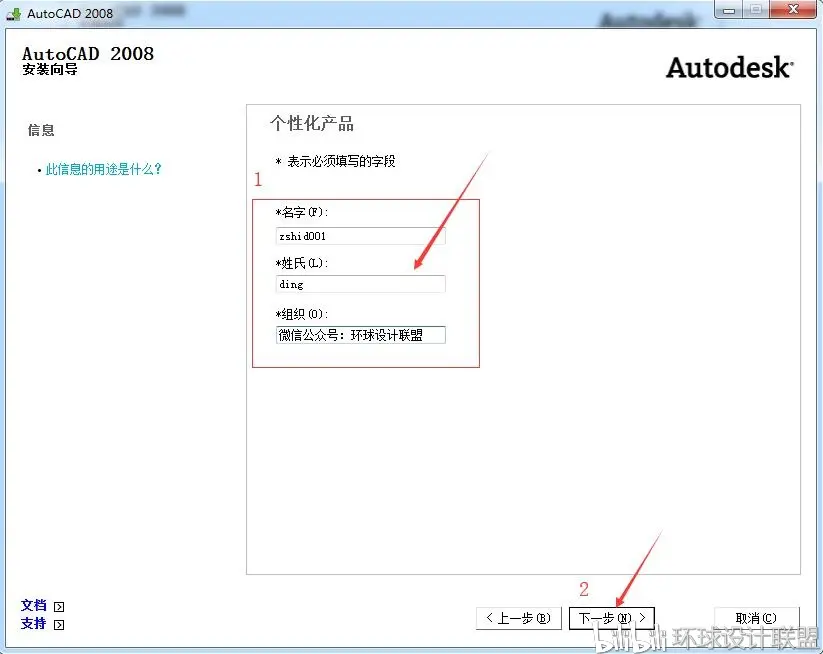Continue with the 下一步(N) button
The height and width of the screenshot is (654, 823).
(611, 618)
